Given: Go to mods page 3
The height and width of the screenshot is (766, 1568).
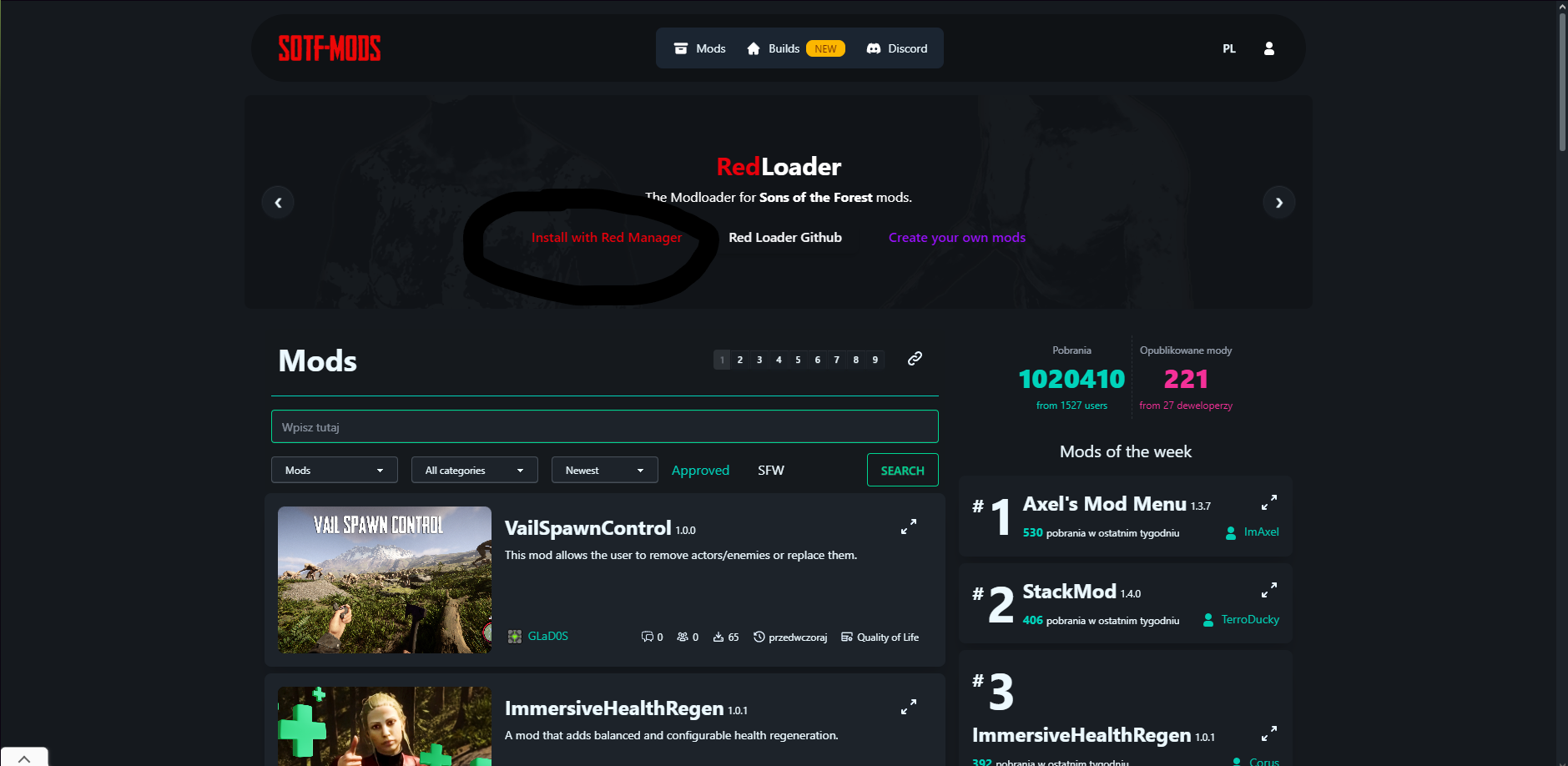Looking at the screenshot, I should [759, 360].
